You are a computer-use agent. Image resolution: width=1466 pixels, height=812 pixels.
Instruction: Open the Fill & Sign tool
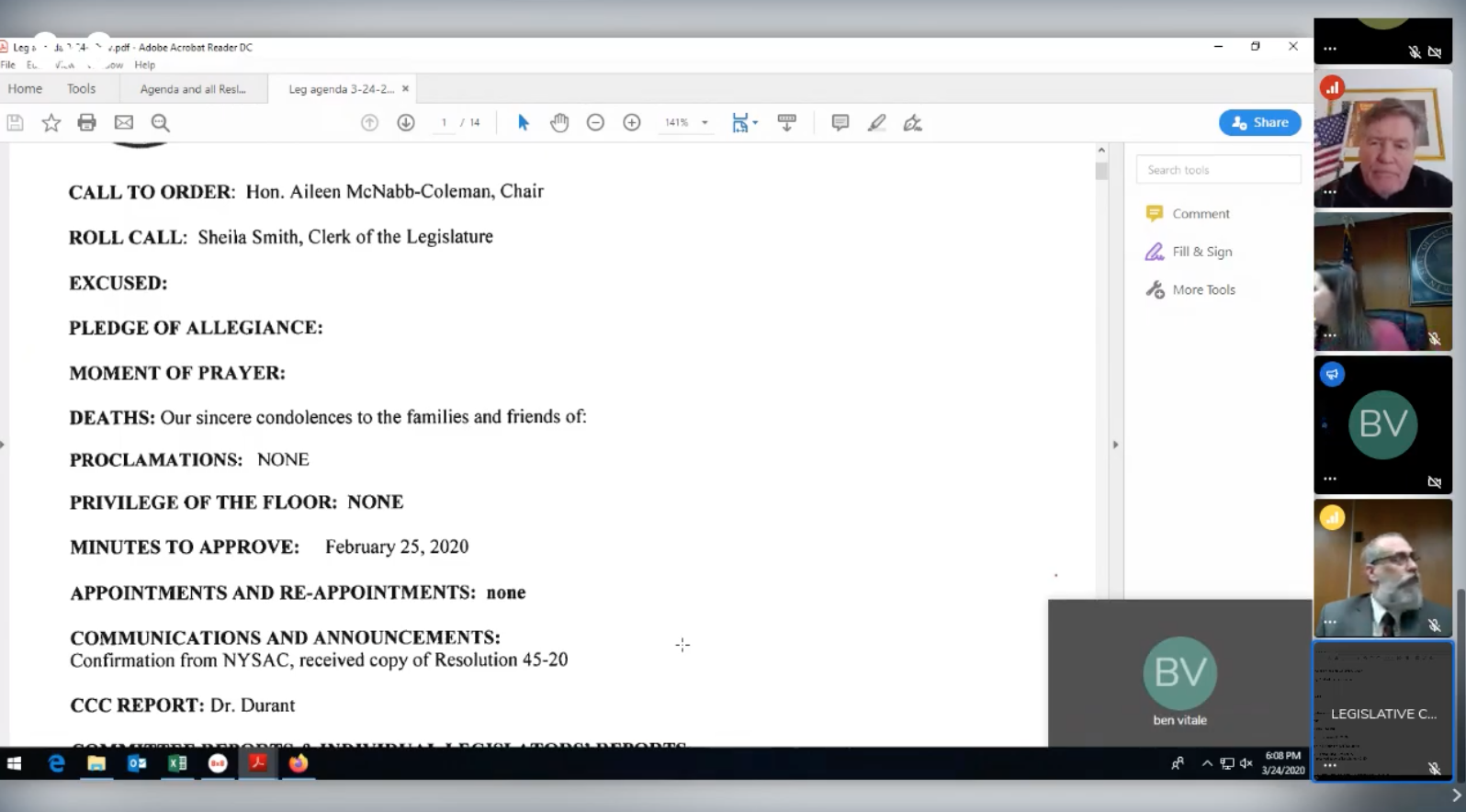[1201, 252]
